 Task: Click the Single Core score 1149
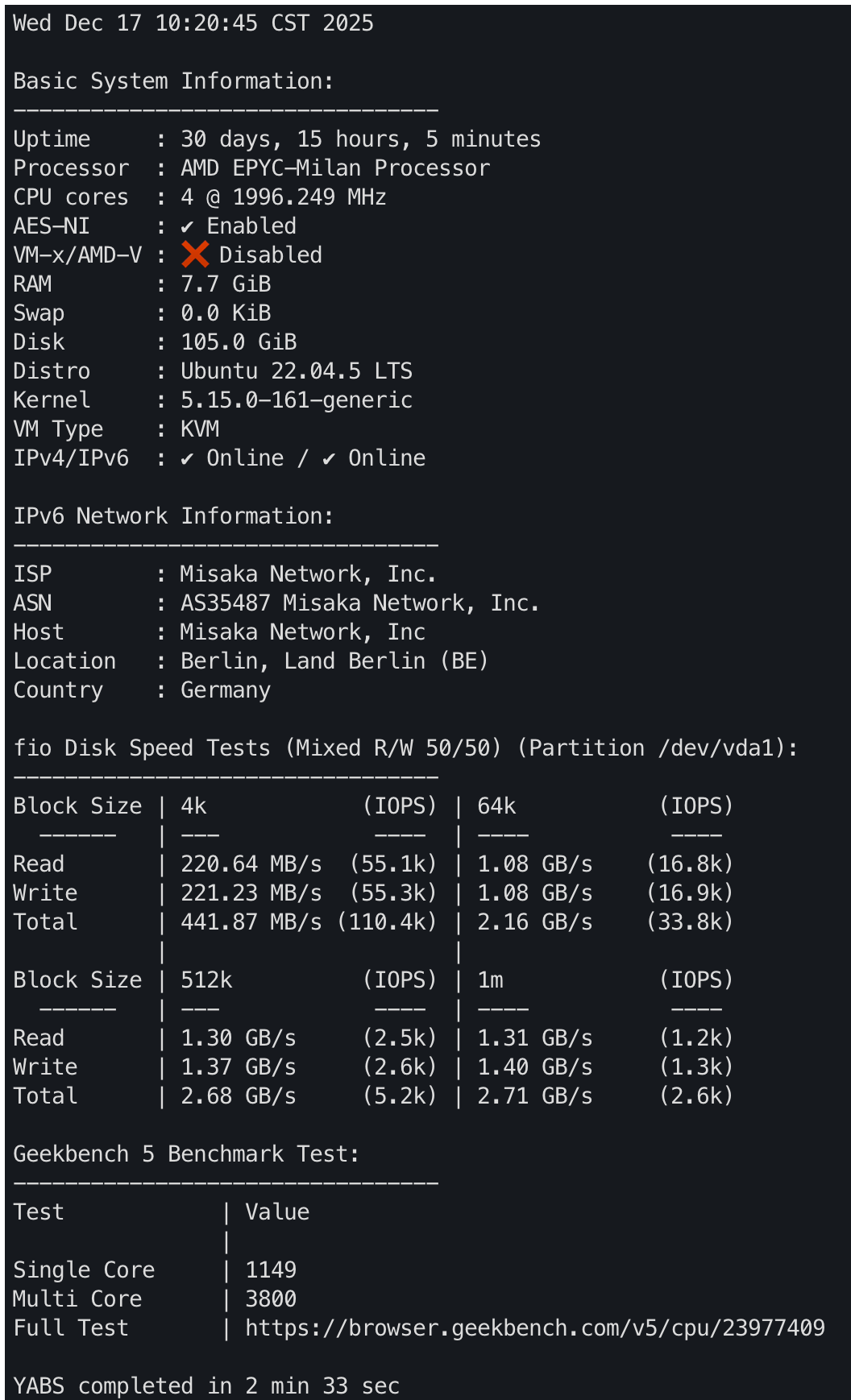pos(271,1270)
